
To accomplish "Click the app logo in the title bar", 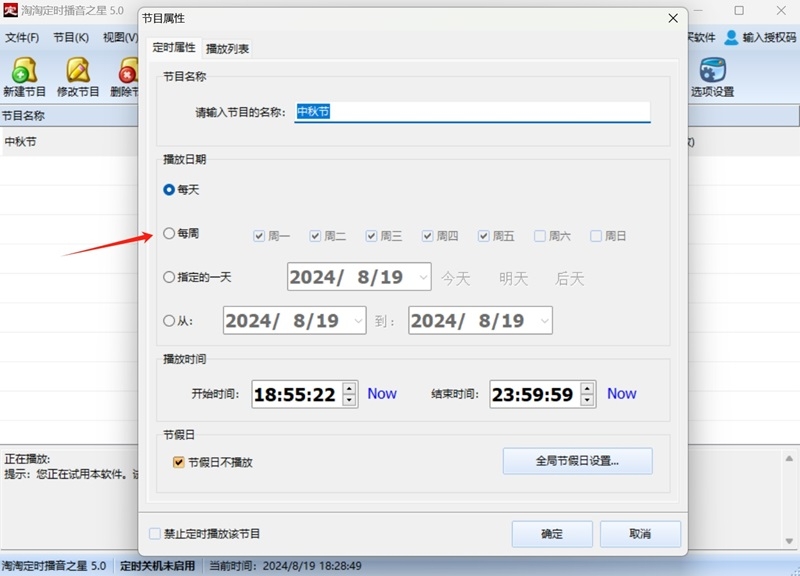I will click(x=11, y=9).
